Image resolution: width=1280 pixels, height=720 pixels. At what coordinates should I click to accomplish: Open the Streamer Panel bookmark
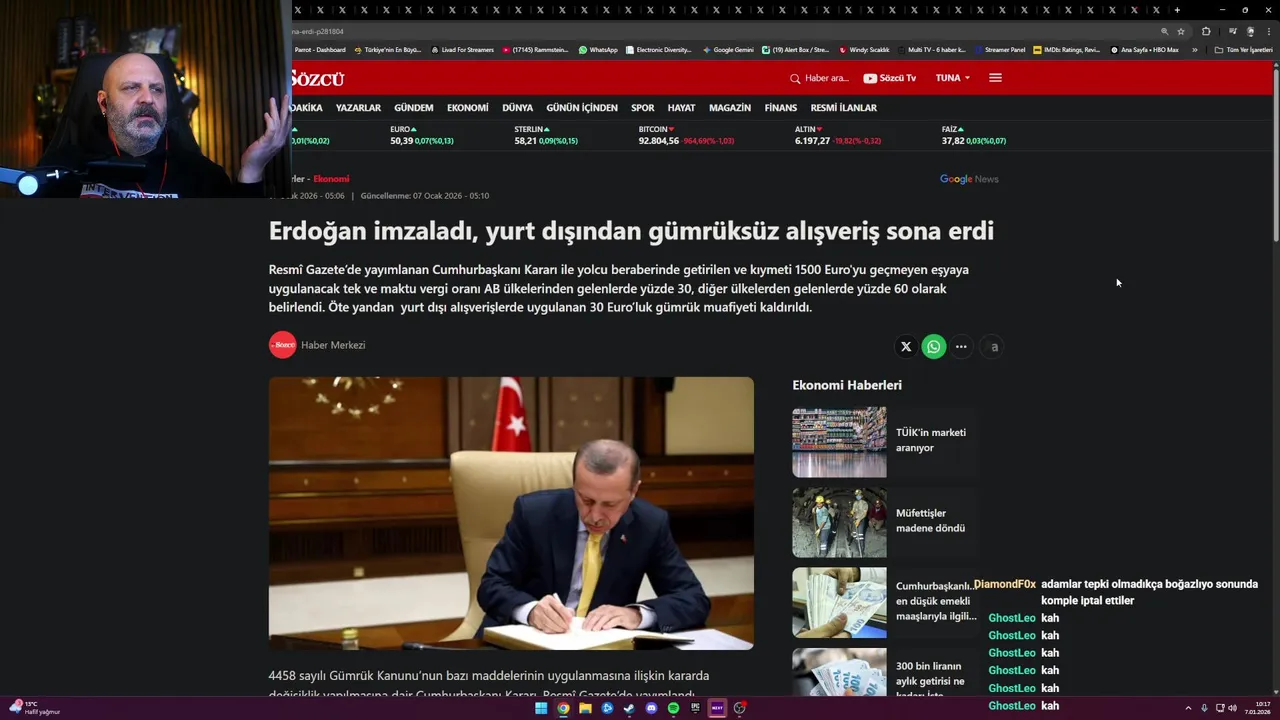click(x=999, y=49)
